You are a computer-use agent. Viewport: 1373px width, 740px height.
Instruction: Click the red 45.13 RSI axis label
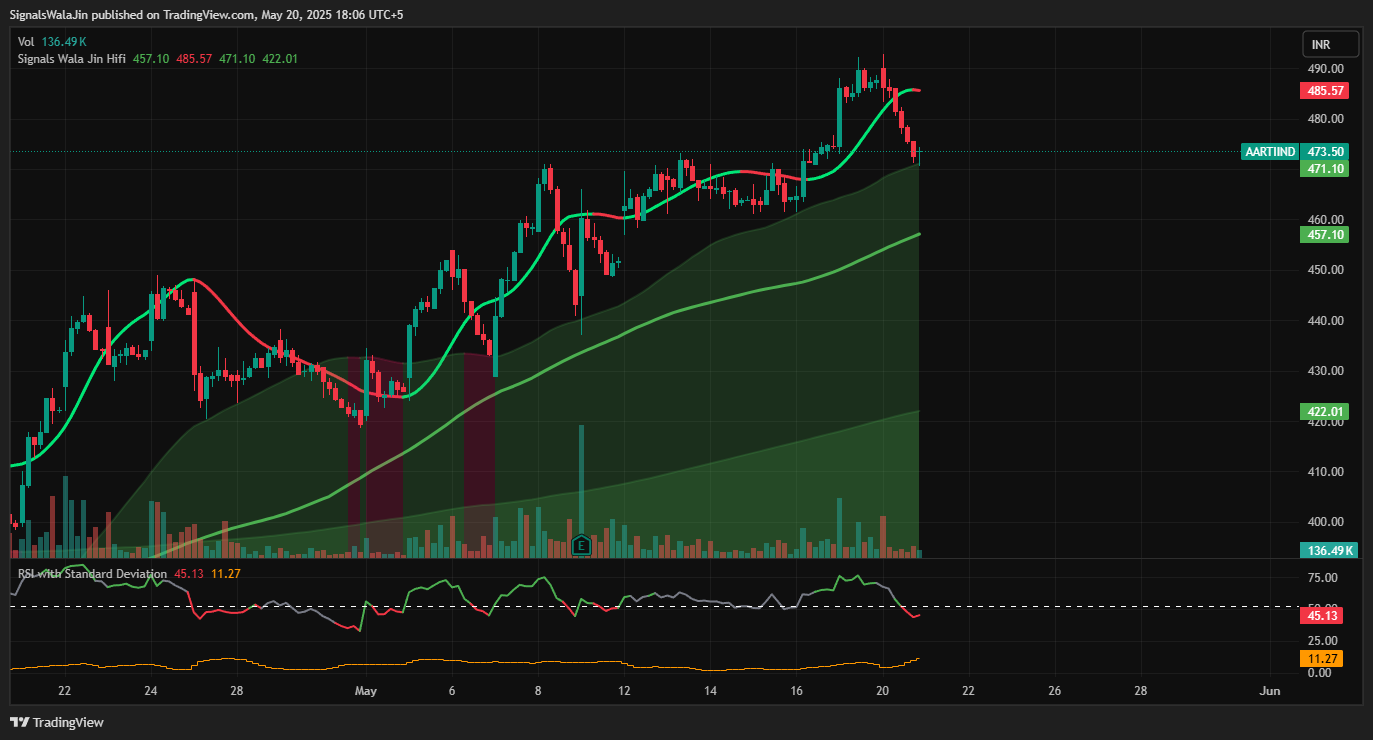pyautogui.click(x=1322, y=616)
